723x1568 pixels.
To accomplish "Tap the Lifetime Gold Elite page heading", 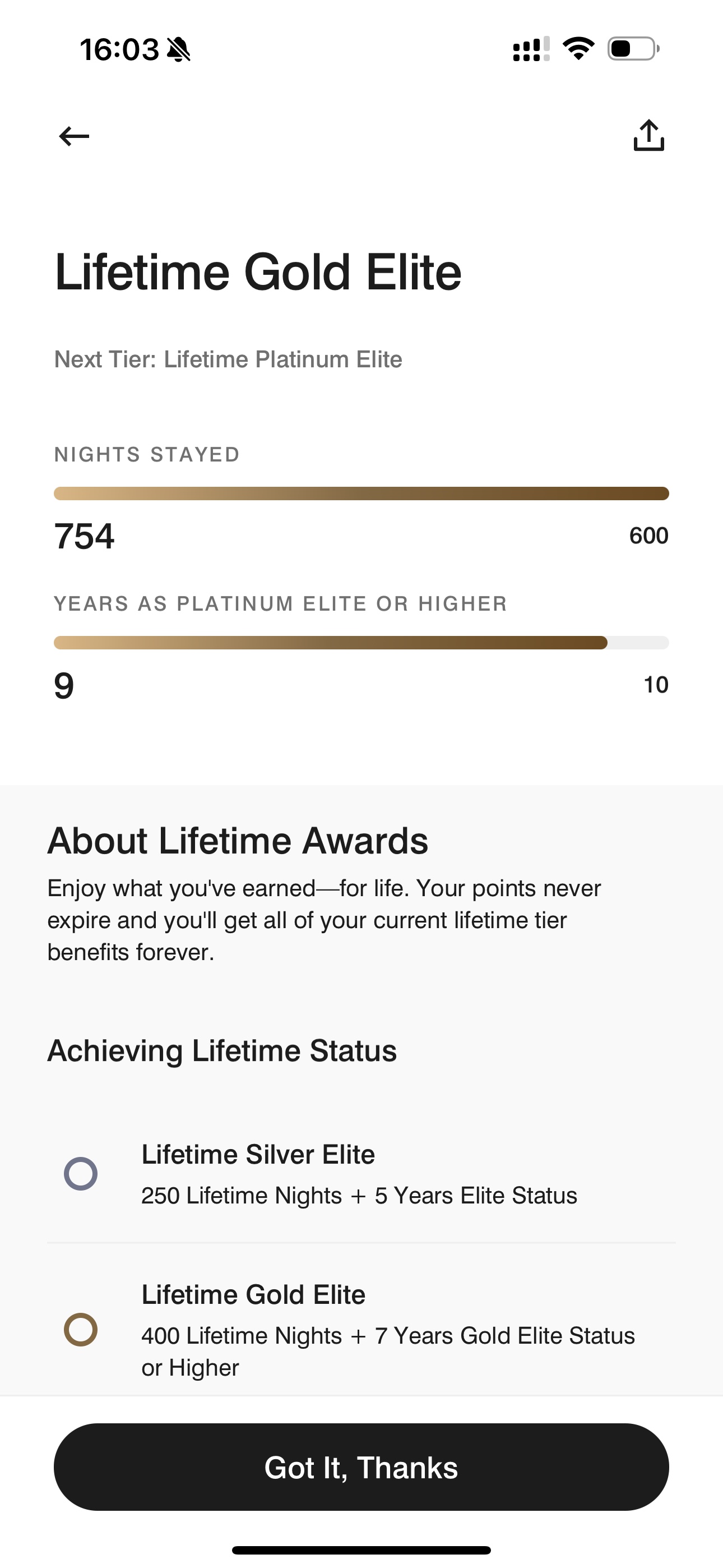I will 258,272.
